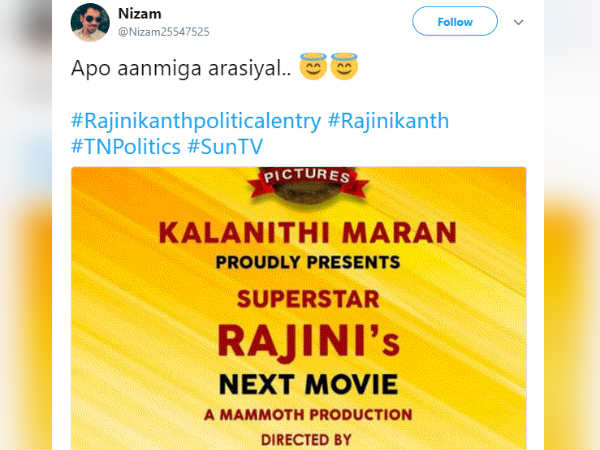The image size is (600, 450).
Task: Open the Nizam display name link
Action: [x=138, y=14]
